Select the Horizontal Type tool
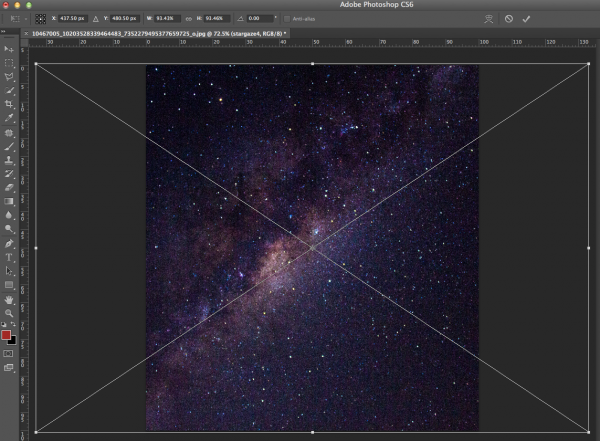The width and height of the screenshot is (600, 441). [9, 257]
